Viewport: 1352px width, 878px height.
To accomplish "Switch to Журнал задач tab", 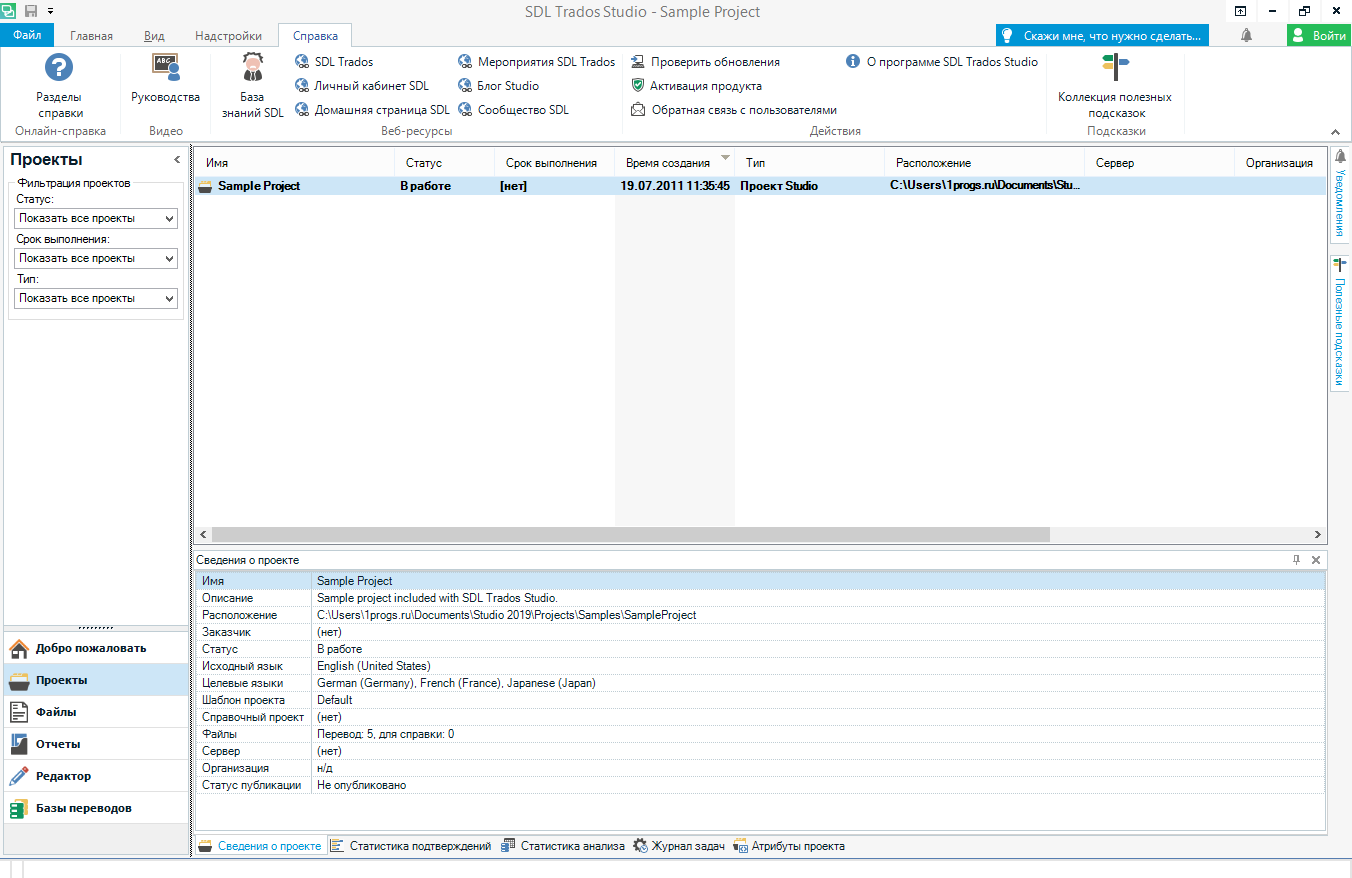I will (x=679, y=846).
